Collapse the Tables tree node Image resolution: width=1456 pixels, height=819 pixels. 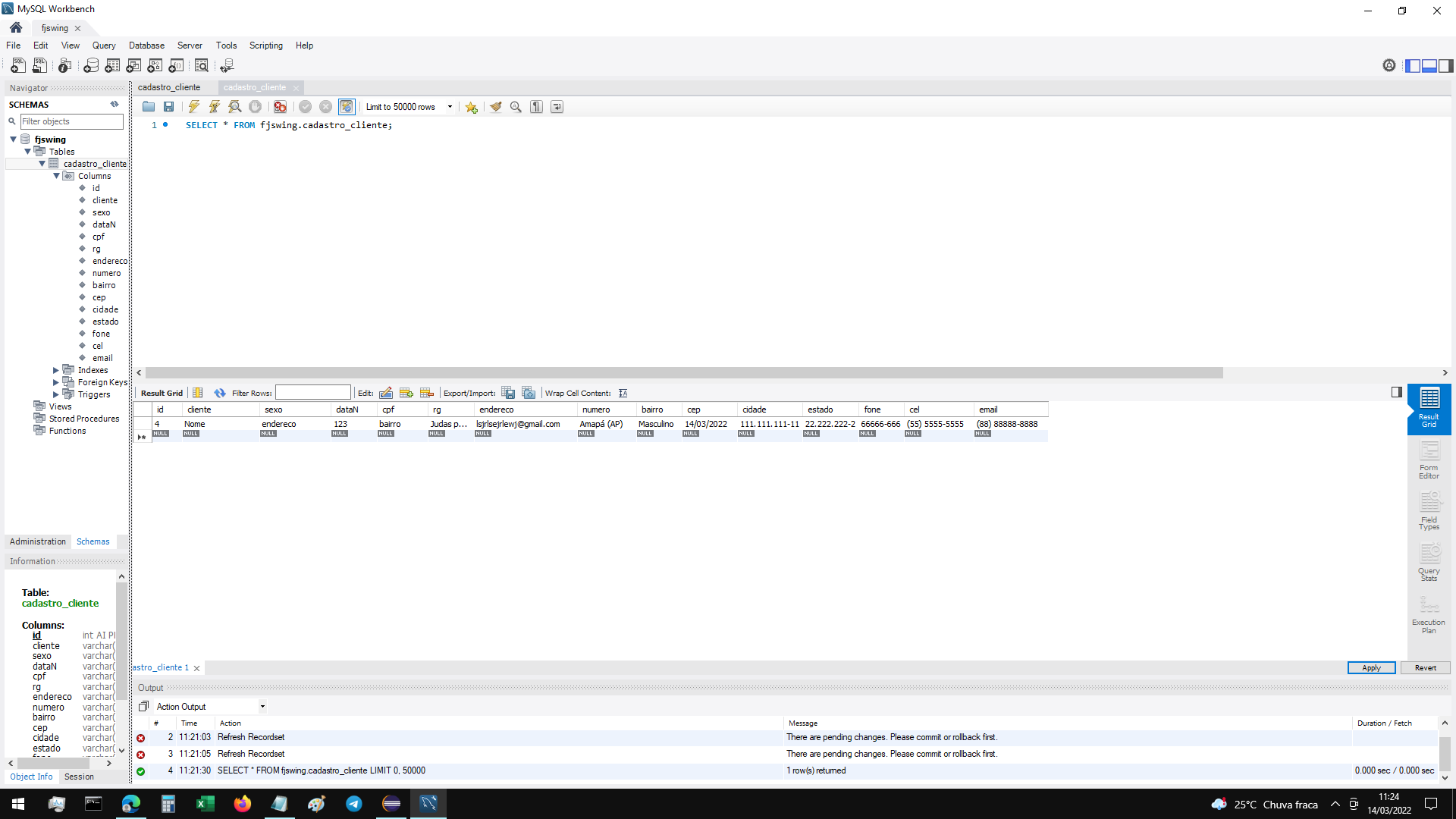pyautogui.click(x=28, y=152)
